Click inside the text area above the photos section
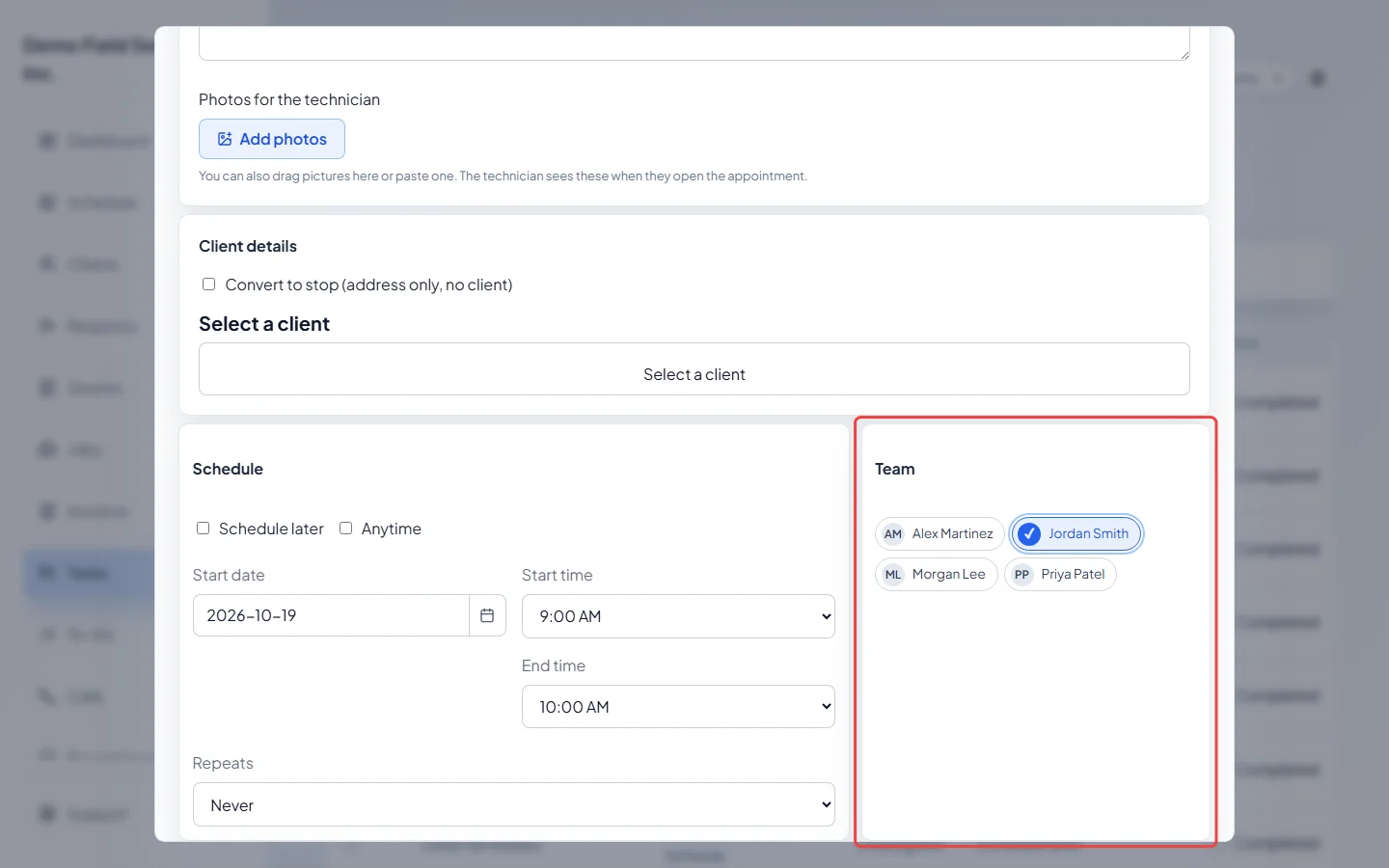The image size is (1389, 868). (694, 43)
